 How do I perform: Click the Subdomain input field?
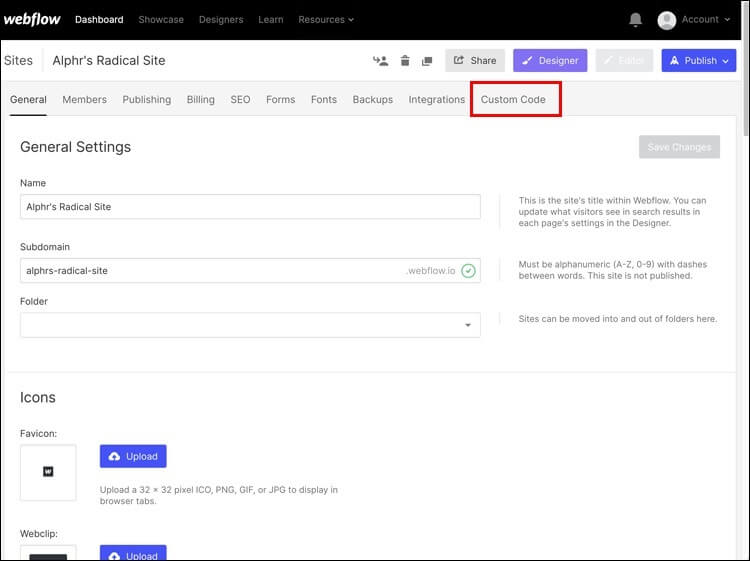tap(250, 271)
